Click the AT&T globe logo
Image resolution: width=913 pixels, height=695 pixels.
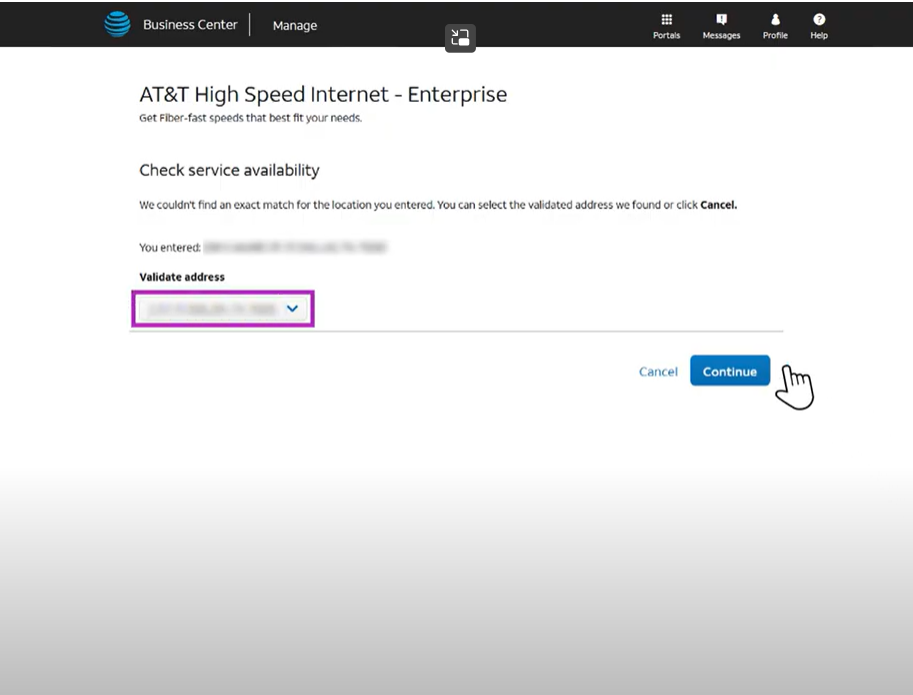click(117, 24)
